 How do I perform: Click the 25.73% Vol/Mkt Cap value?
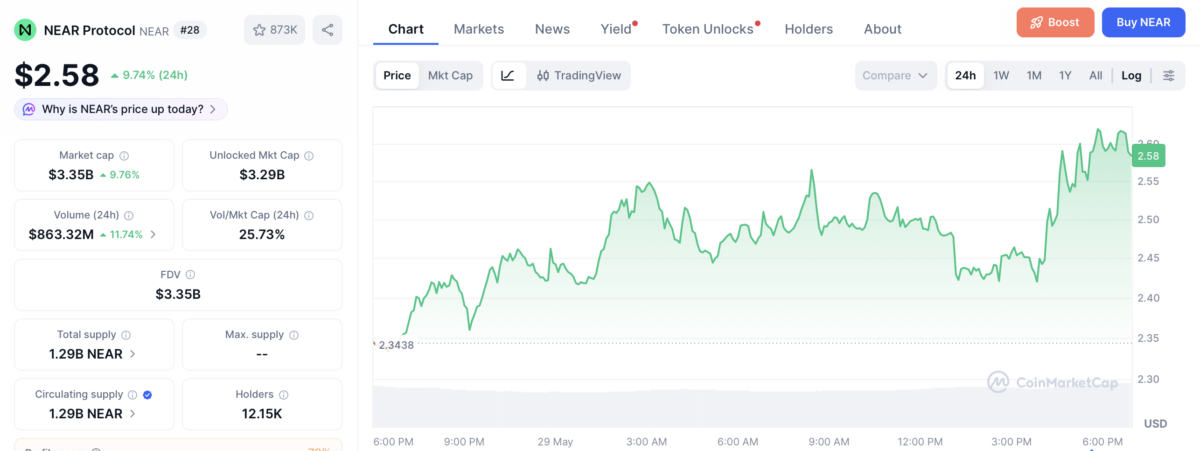click(262, 235)
